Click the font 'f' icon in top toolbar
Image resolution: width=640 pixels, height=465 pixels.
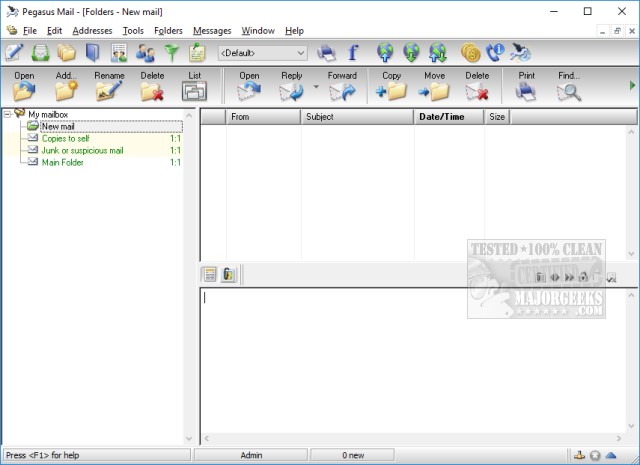[x=352, y=53]
